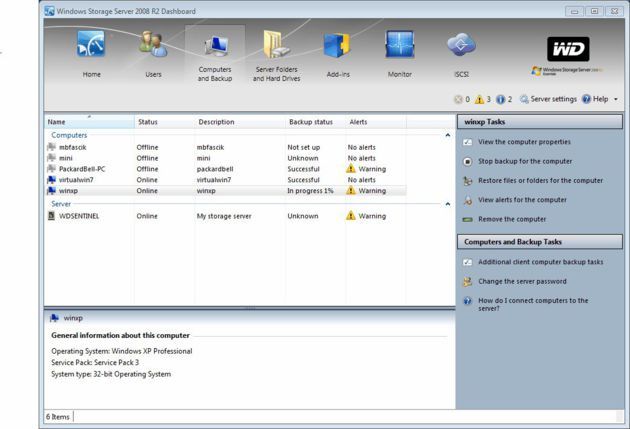Click the Computers and Backup Tasks header
630x429 pixels.
tap(540, 242)
